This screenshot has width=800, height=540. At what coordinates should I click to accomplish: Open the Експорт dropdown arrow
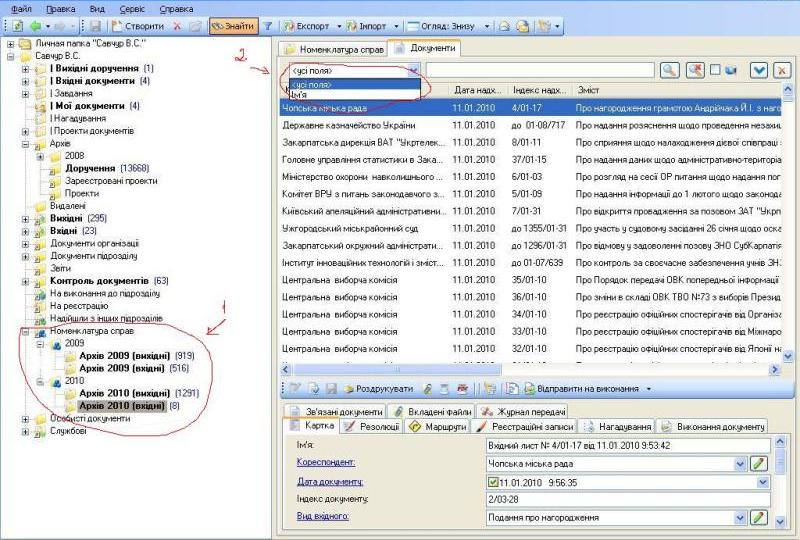[x=339, y=26]
